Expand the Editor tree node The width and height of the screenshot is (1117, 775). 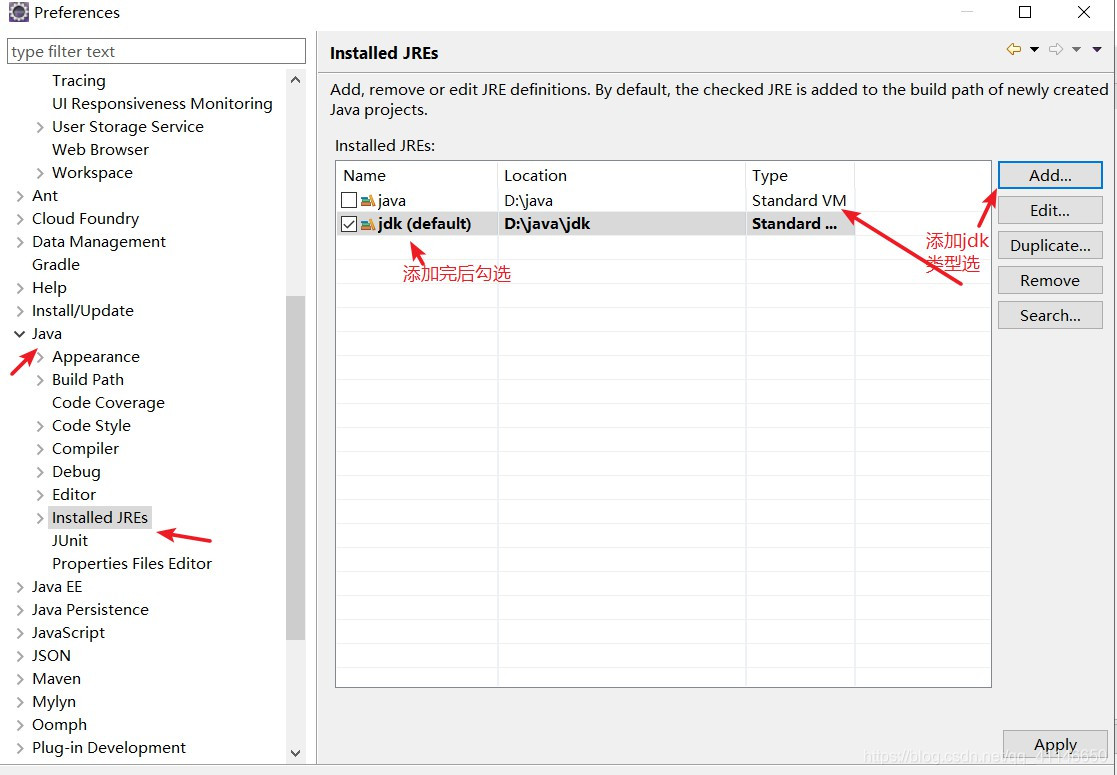click(x=40, y=495)
